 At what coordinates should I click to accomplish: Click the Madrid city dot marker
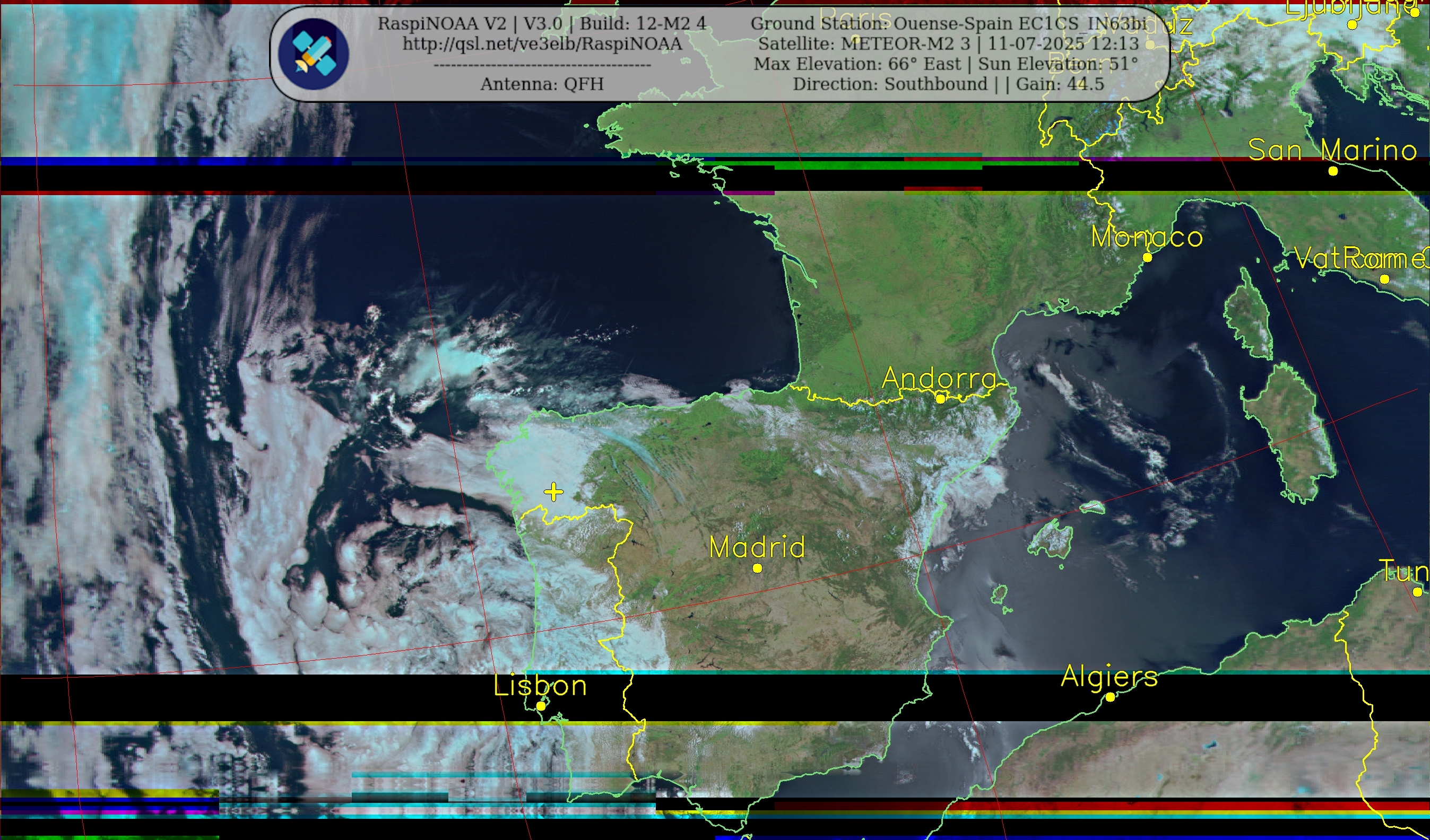(x=757, y=568)
